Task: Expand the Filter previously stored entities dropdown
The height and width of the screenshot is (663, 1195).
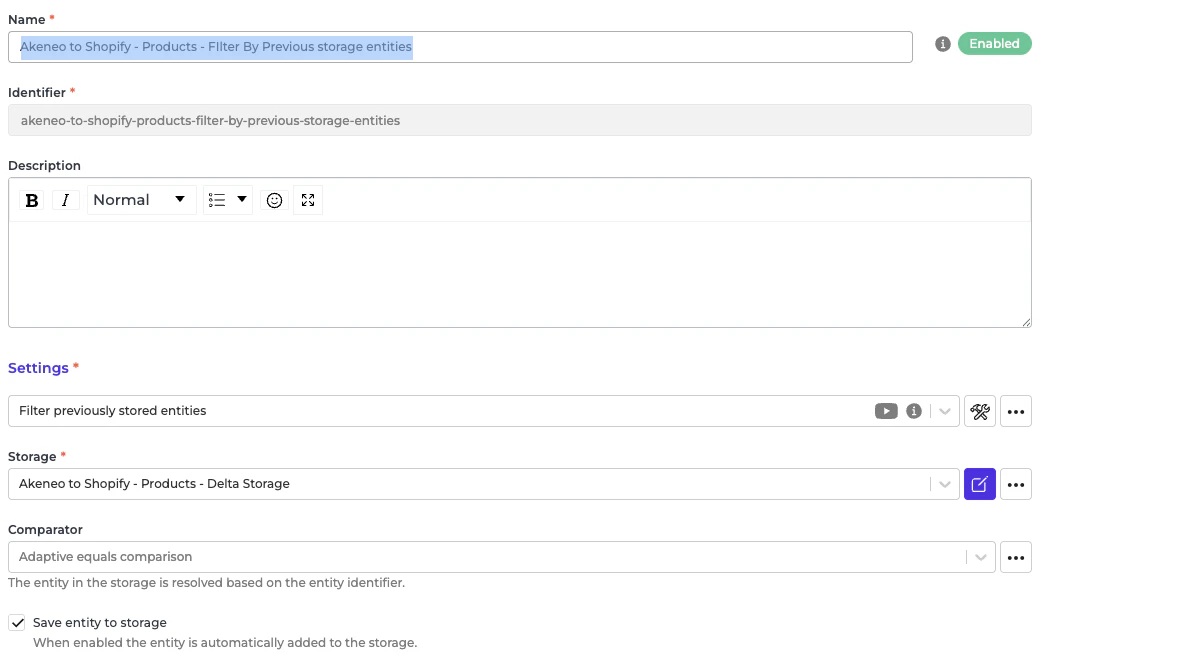Action: point(944,412)
